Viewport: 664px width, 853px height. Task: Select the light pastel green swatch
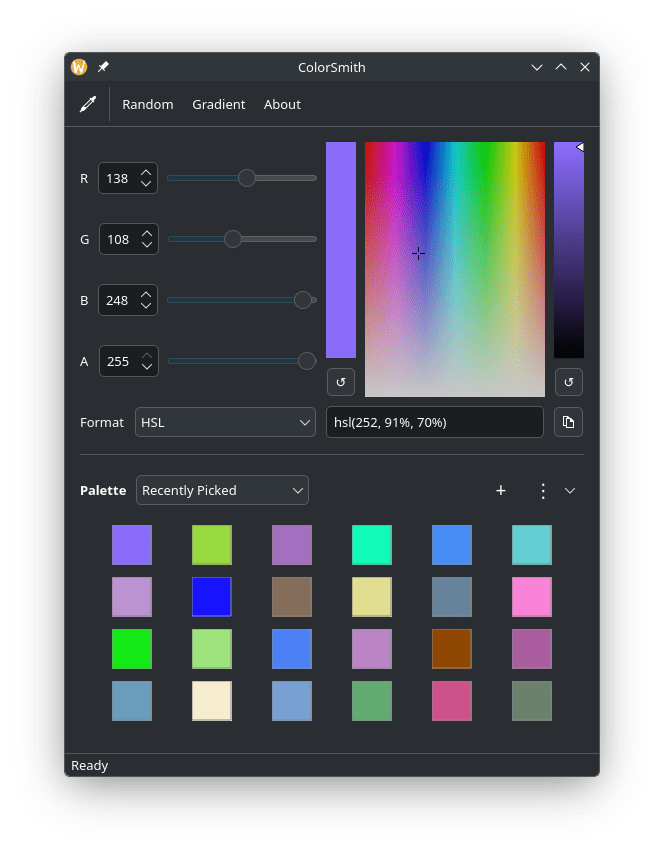coord(212,649)
